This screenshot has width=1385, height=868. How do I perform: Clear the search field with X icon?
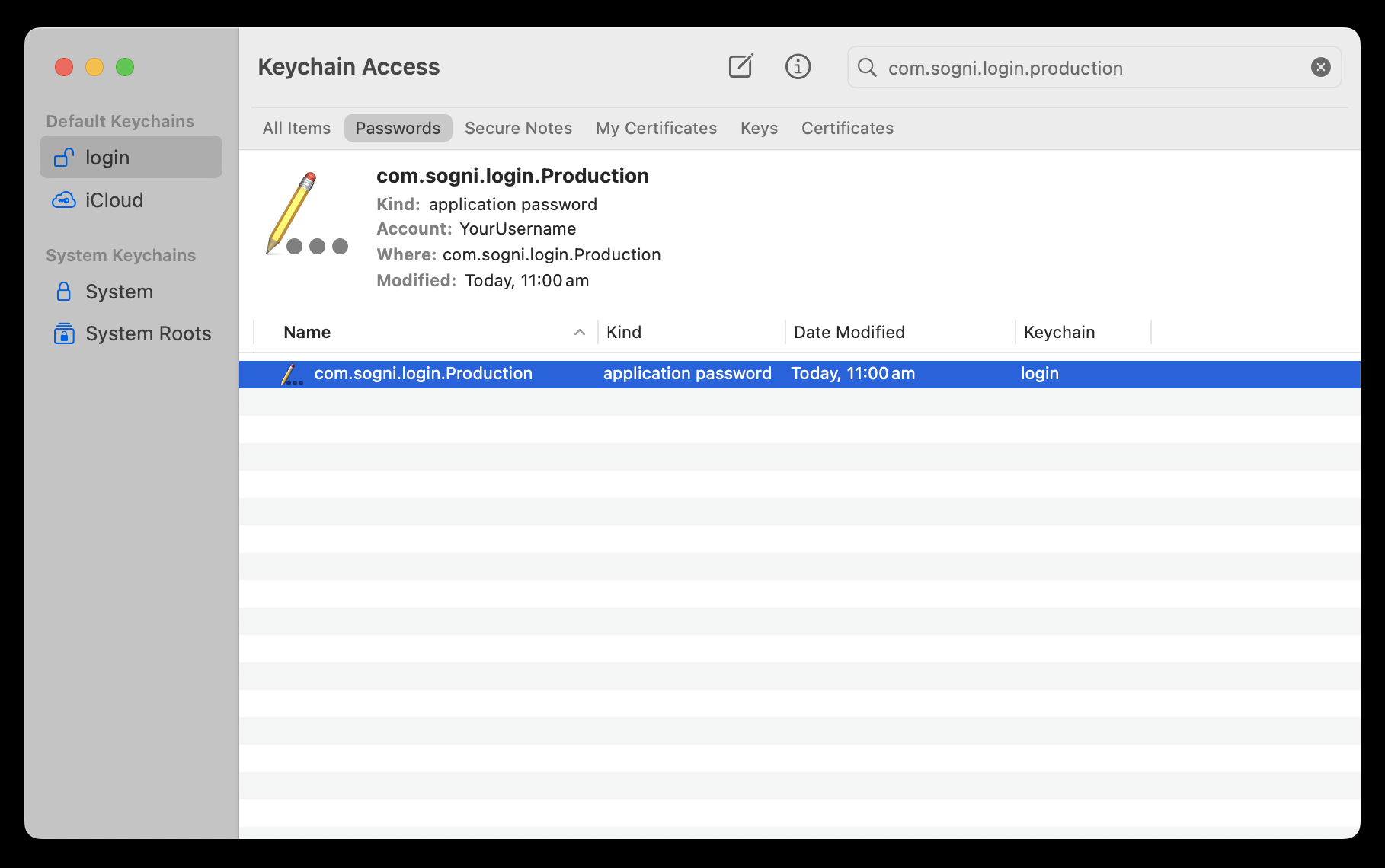click(x=1320, y=68)
